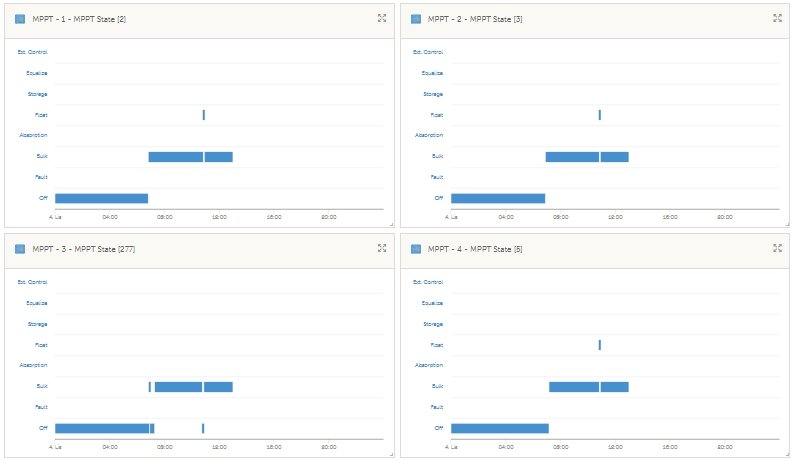Click 'Equalize' axis label in MPPT - 1
Screen dimensions: 794x461
pyautogui.click(x=37, y=73)
